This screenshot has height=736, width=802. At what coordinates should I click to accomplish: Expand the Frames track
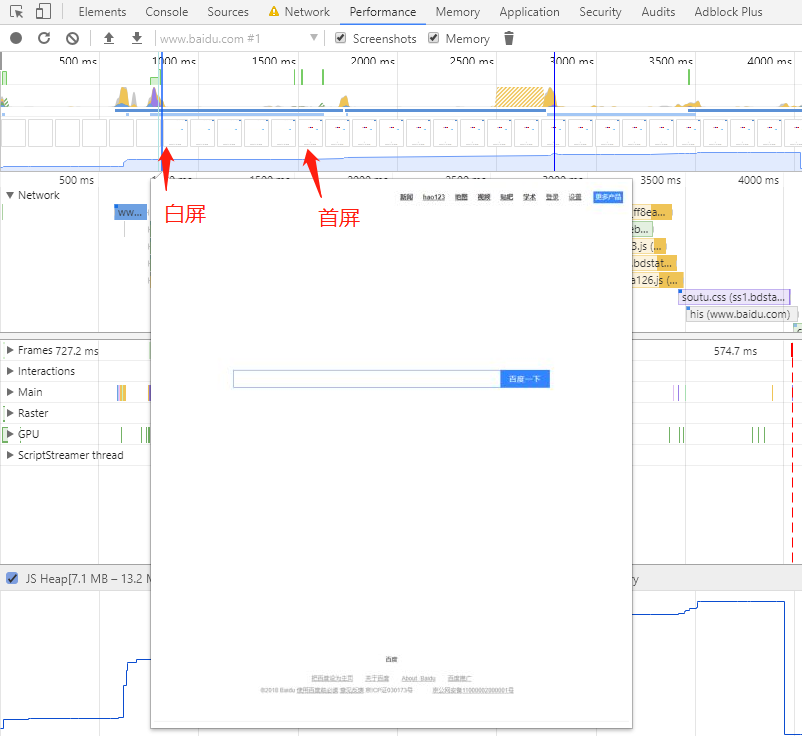(10, 350)
